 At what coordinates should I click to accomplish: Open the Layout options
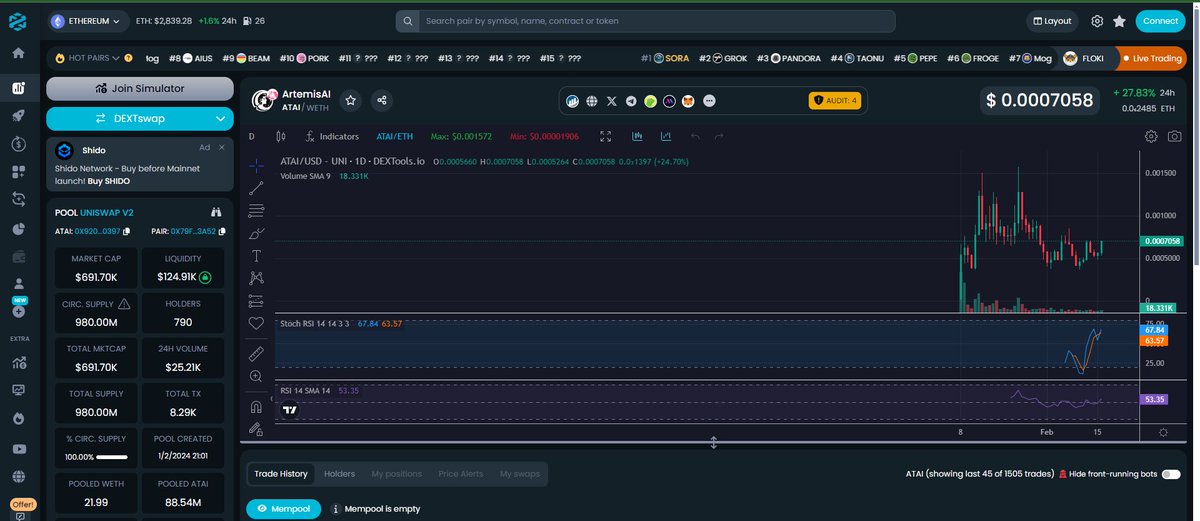pyautogui.click(x=1052, y=21)
